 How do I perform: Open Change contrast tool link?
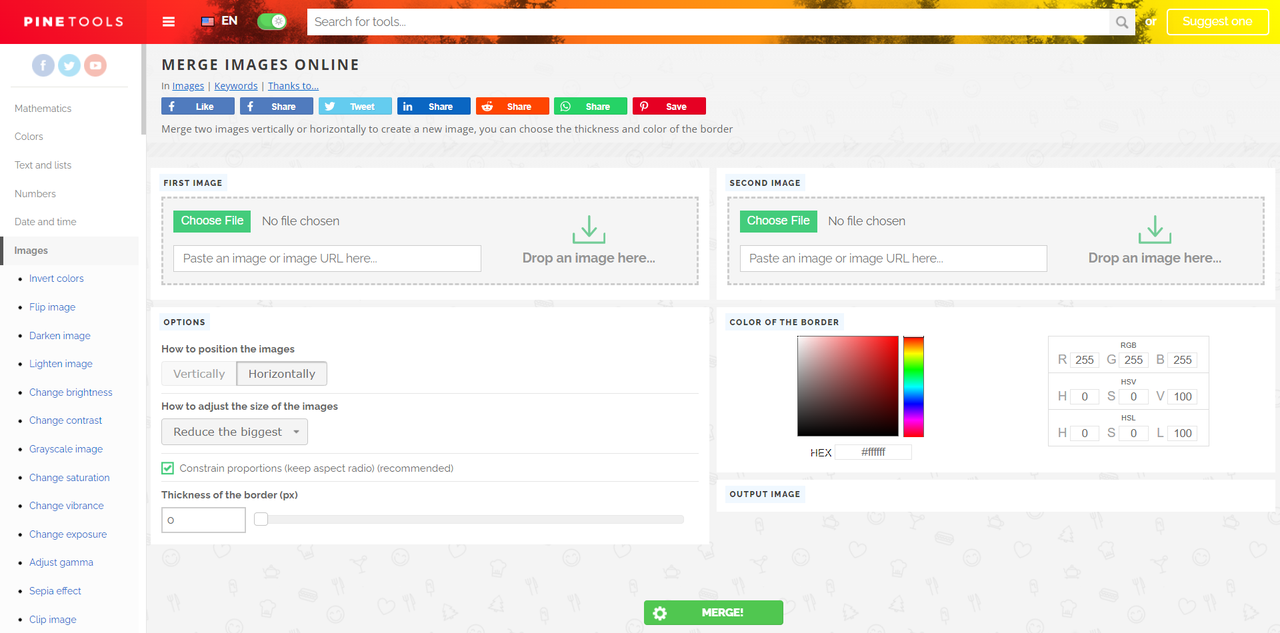tap(66, 421)
